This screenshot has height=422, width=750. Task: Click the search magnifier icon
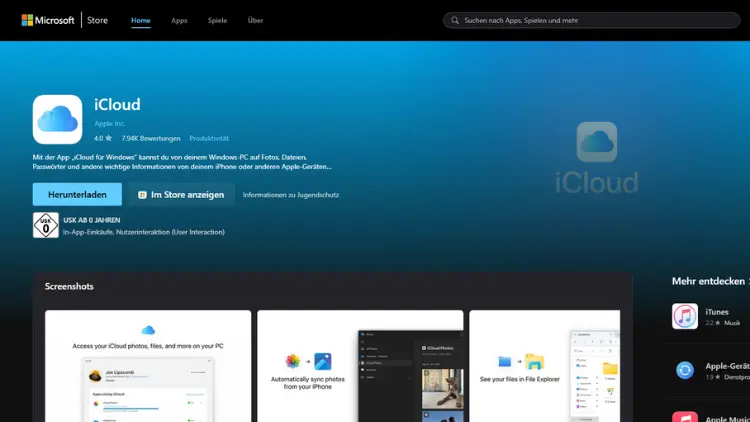[455, 20]
